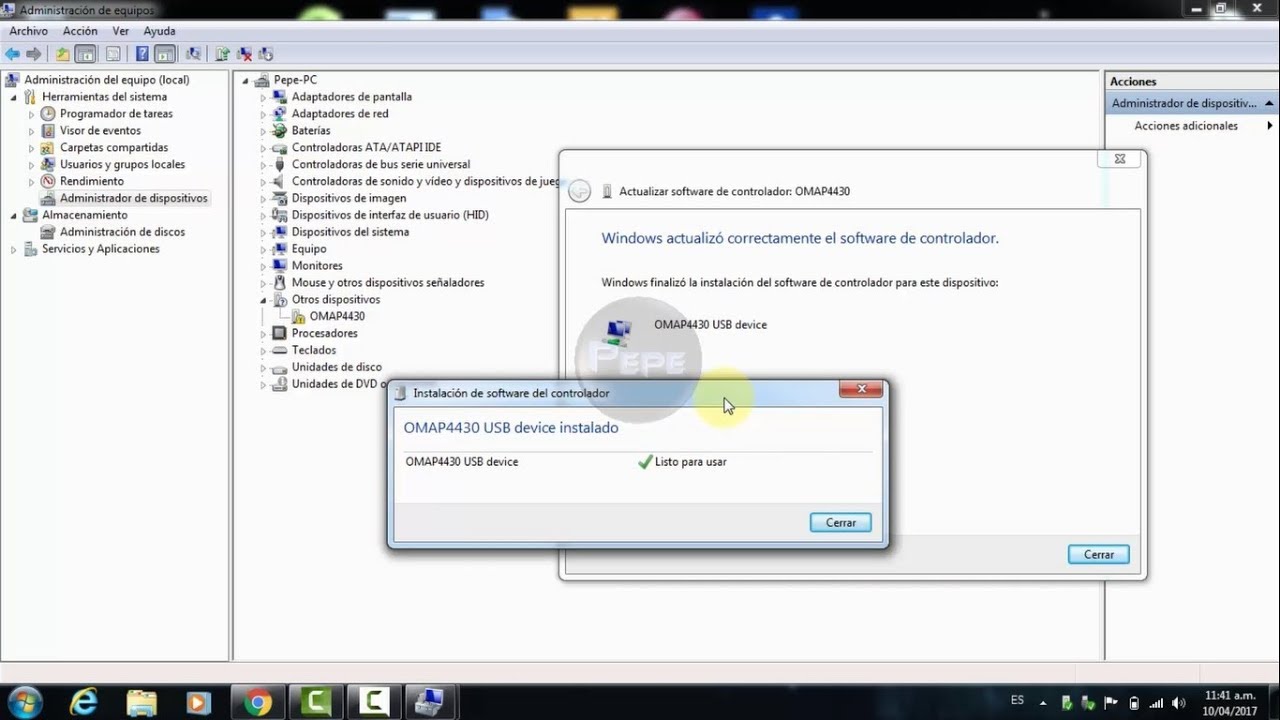Click the Up one level folder icon

click(x=63, y=54)
